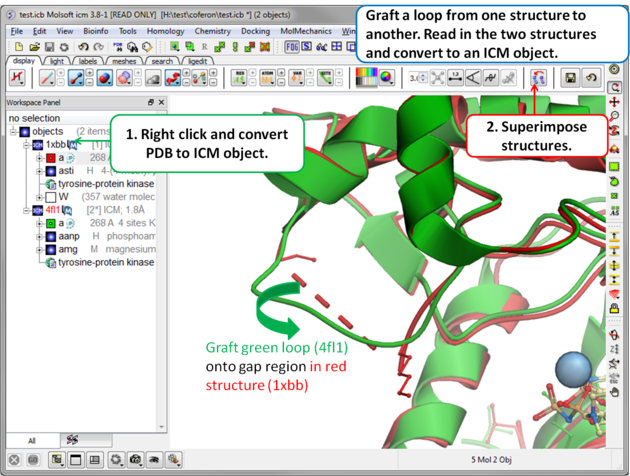Click the Superimpose structures toolbar icon
This screenshot has width=630, height=476.
click(x=539, y=78)
